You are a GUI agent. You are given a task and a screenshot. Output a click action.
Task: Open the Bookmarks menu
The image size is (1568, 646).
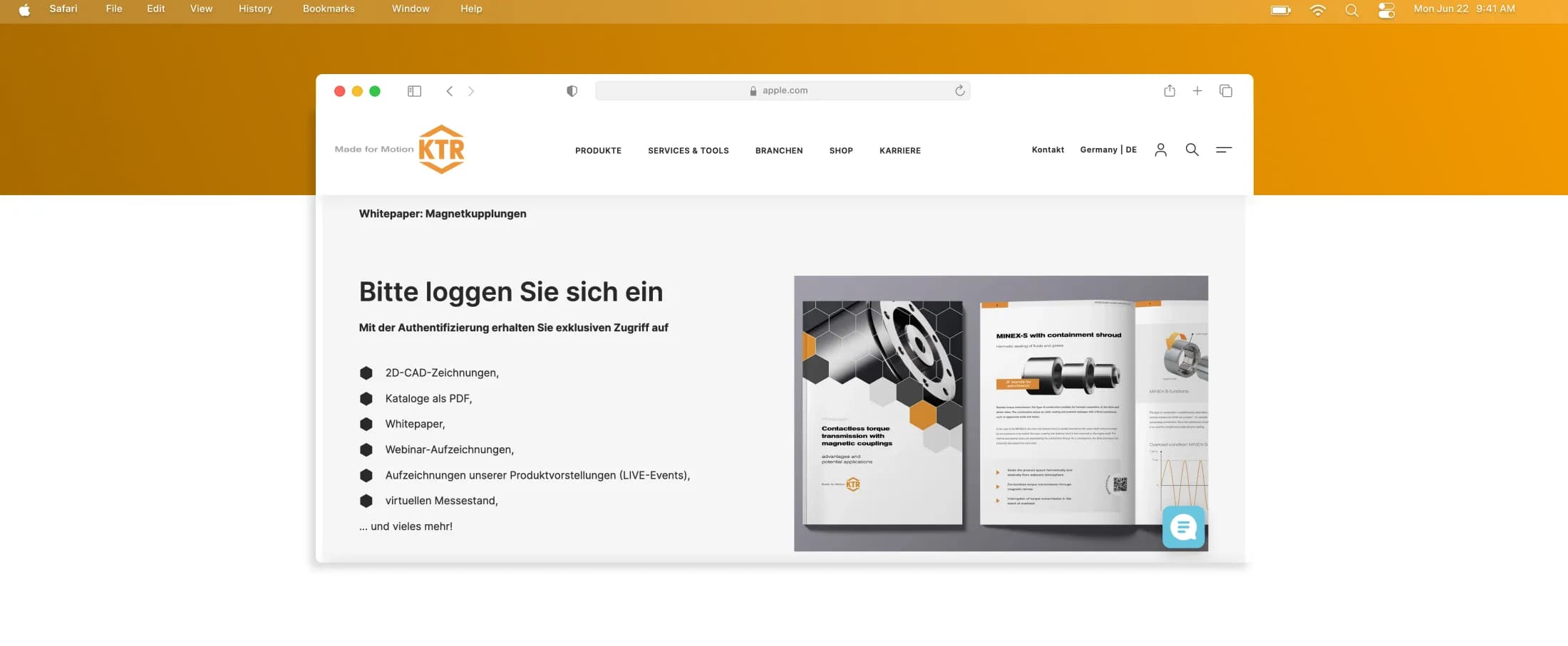pyautogui.click(x=329, y=9)
